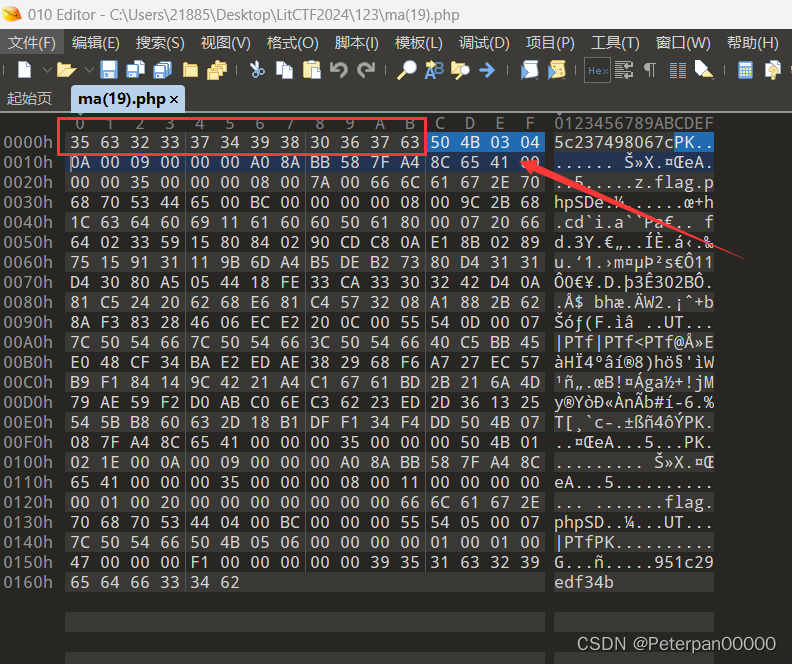Undo the last edit

point(338,70)
